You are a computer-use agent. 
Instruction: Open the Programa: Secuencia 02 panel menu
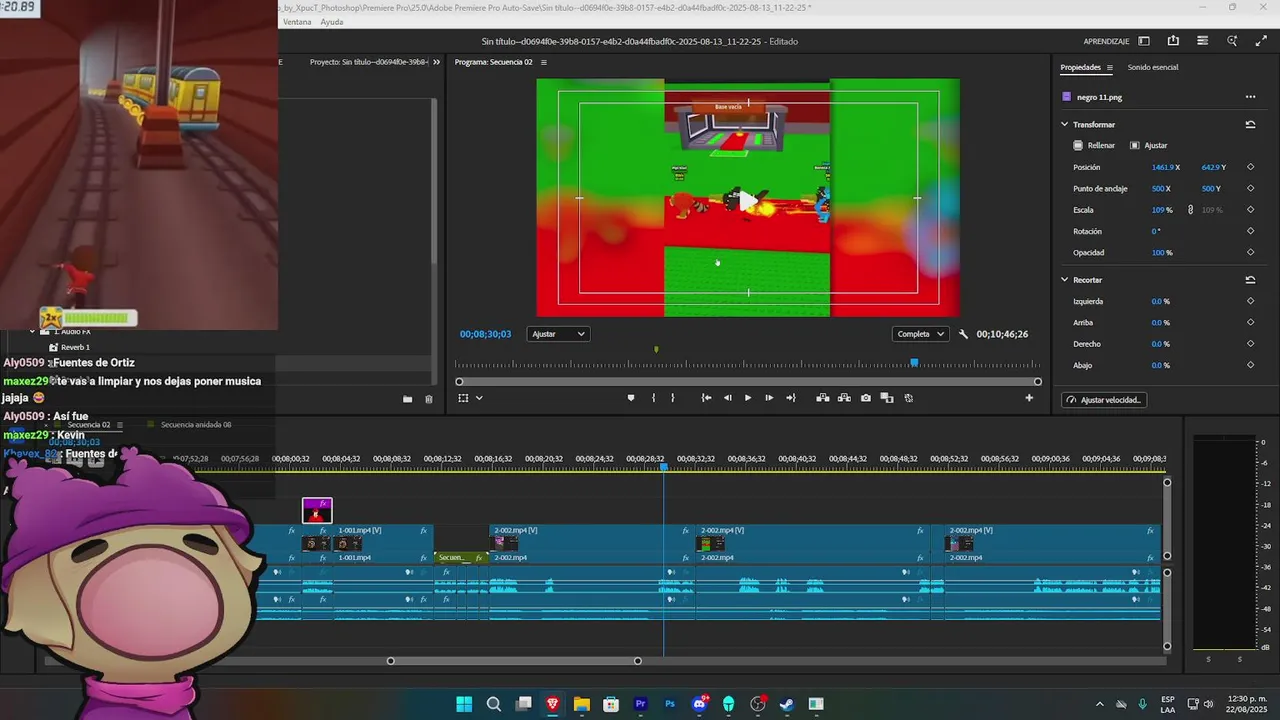tap(543, 62)
